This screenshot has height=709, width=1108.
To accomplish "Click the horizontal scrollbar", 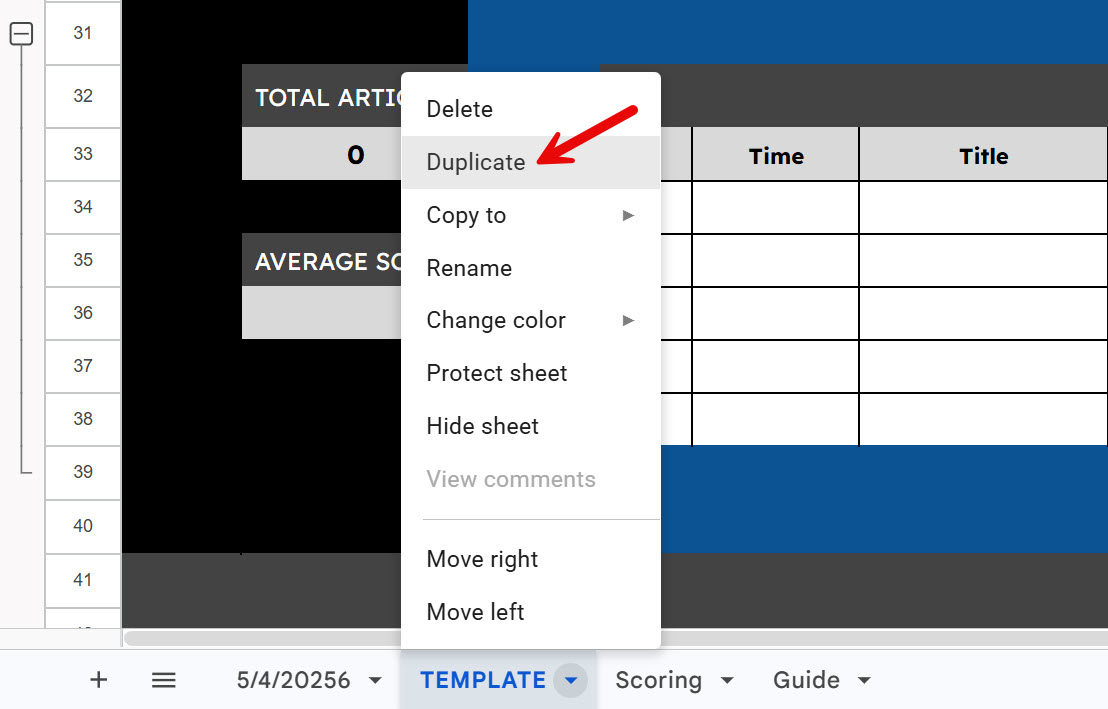I will click(x=615, y=637).
